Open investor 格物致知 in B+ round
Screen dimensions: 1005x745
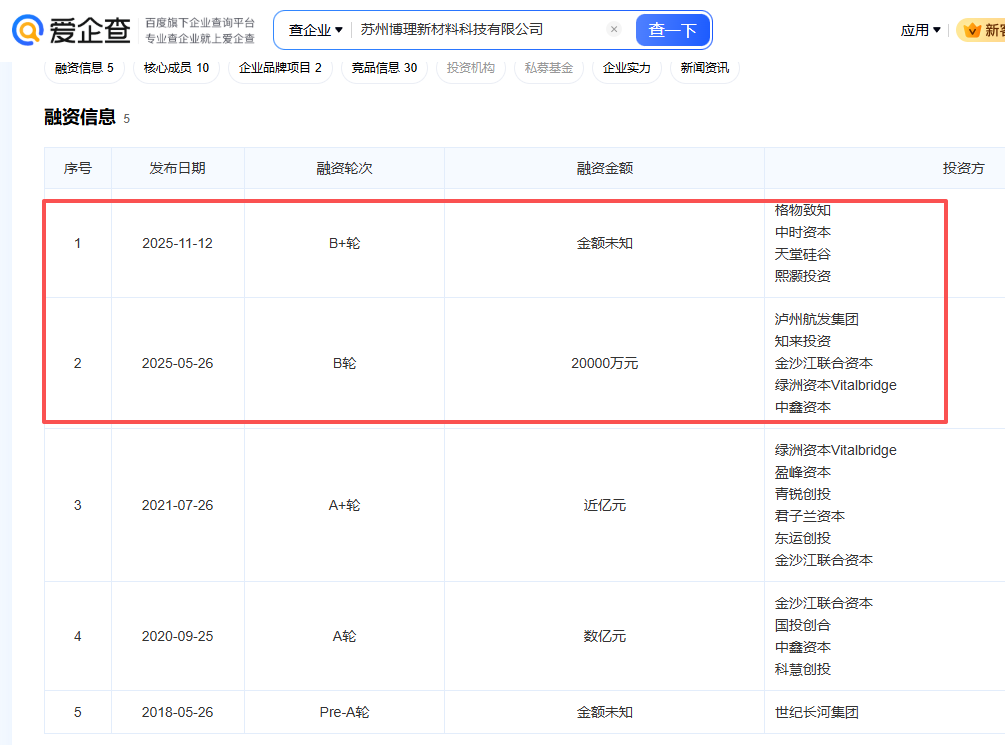point(802,210)
